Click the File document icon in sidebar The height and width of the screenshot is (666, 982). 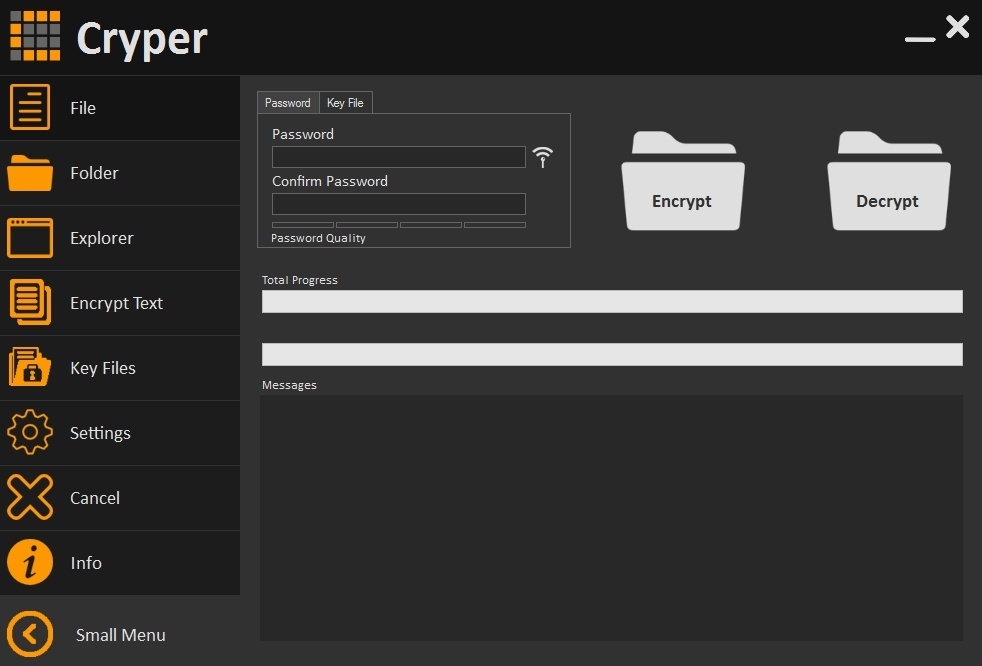click(30, 107)
